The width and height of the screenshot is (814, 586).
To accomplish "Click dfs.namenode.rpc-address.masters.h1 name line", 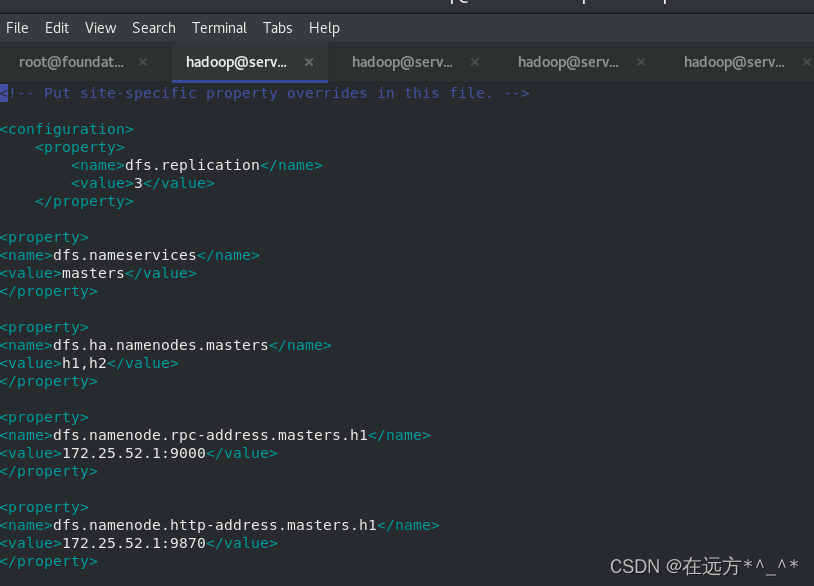I will tap(215, 435).
